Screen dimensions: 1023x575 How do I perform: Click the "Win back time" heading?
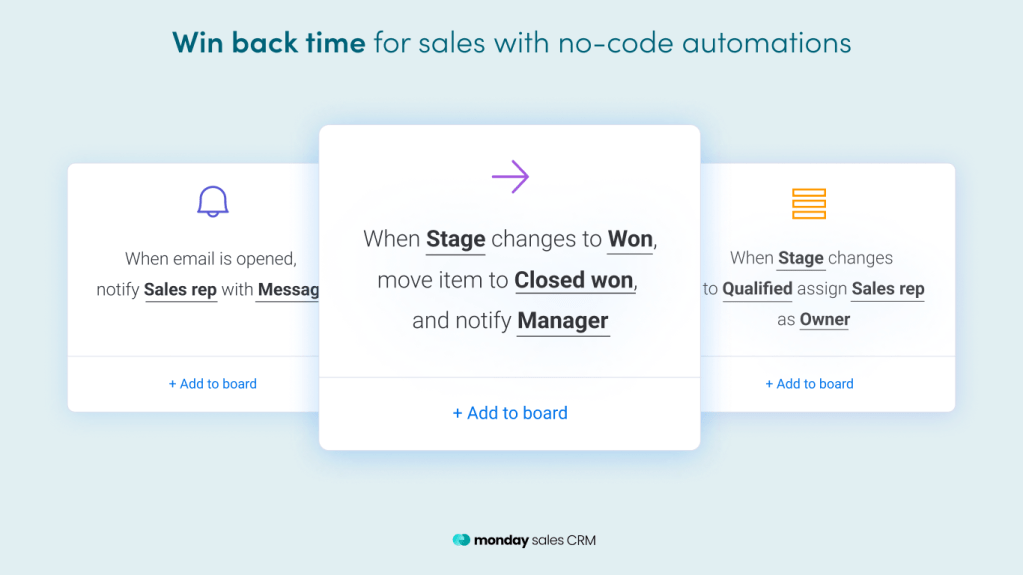[268, 42]
